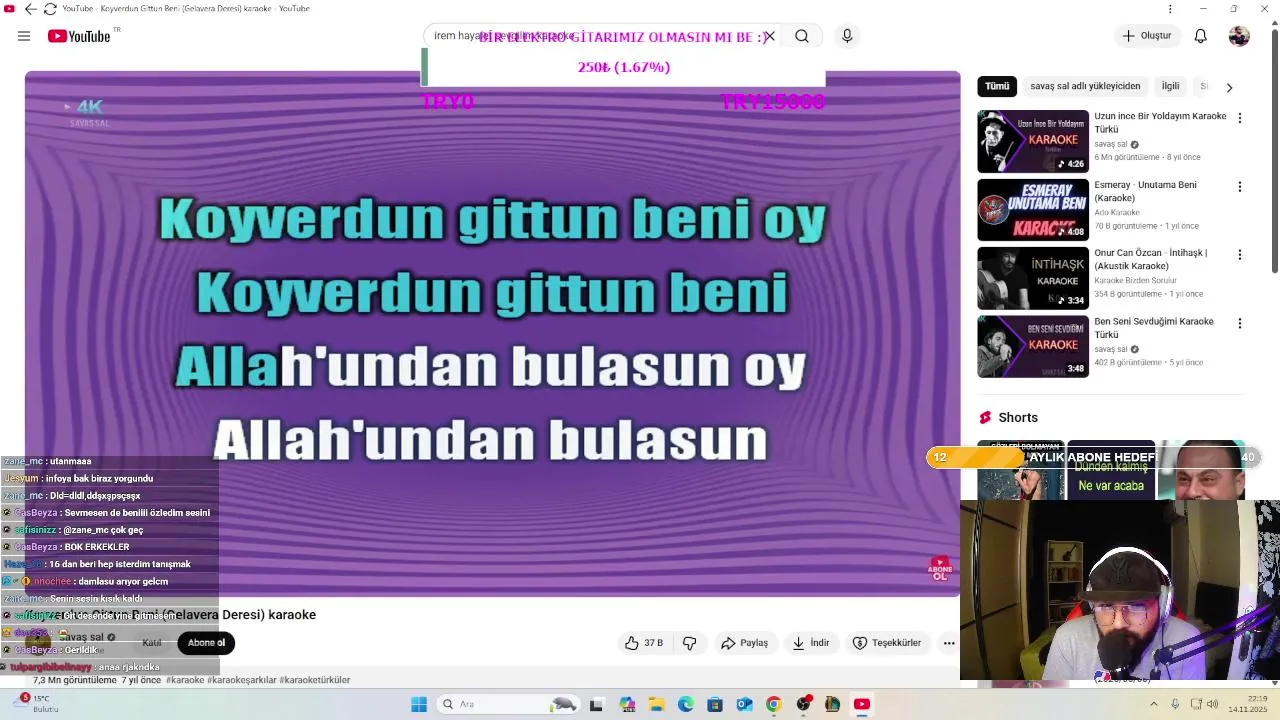Open Outlook from the taskbar
This screenshot has height=720, width=1280.
coord(744,704)
